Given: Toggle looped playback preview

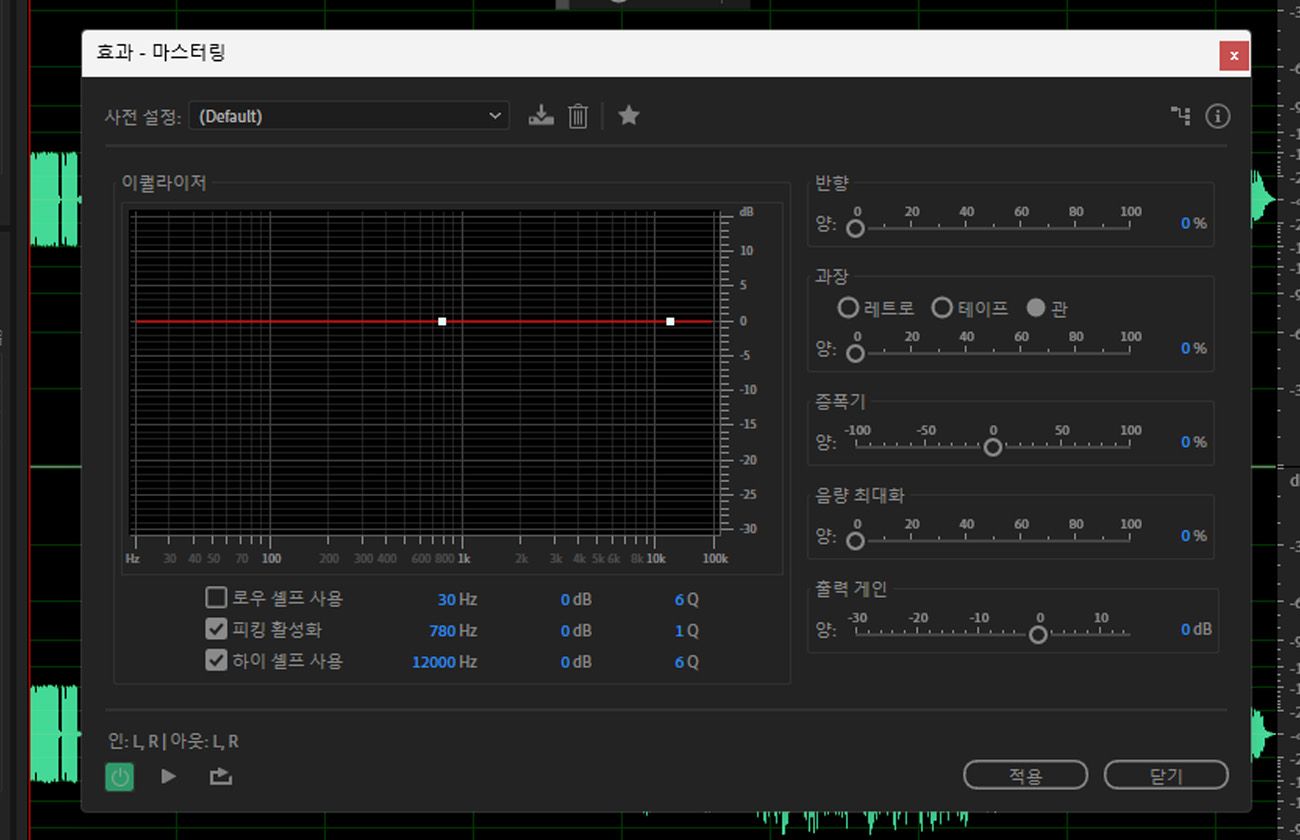Looking at the screenshot, I should pyautogui.click(x=219, y=776).
